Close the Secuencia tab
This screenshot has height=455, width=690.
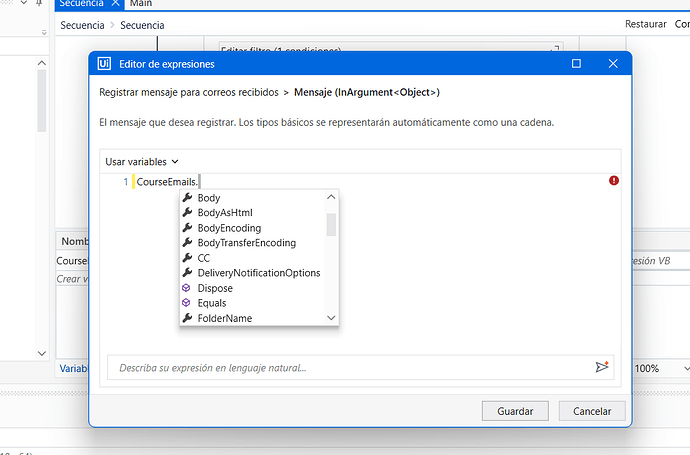pyautogui.click(x=115, y=3)
